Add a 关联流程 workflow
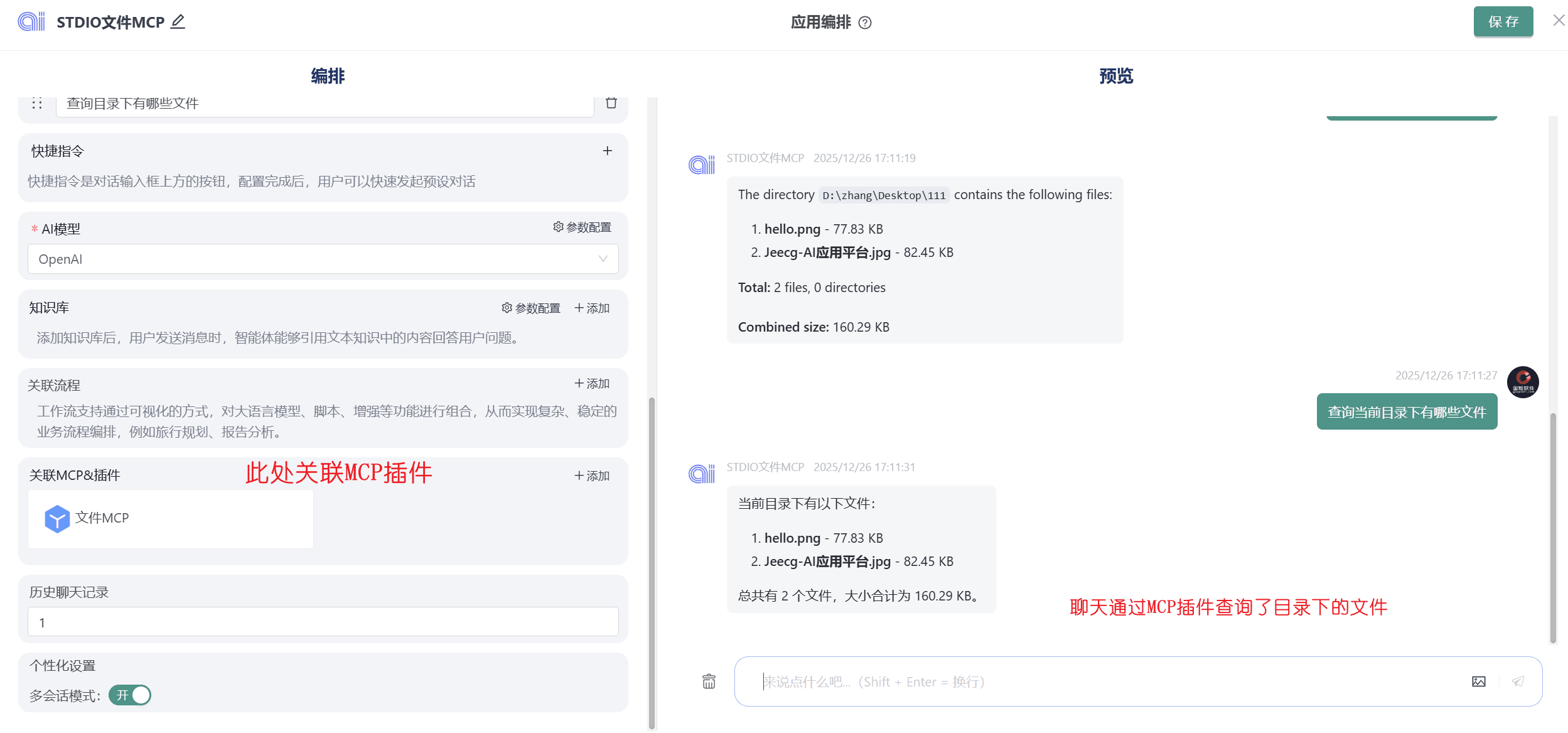This screenshot has height=733, width=1568. [592, 383]
